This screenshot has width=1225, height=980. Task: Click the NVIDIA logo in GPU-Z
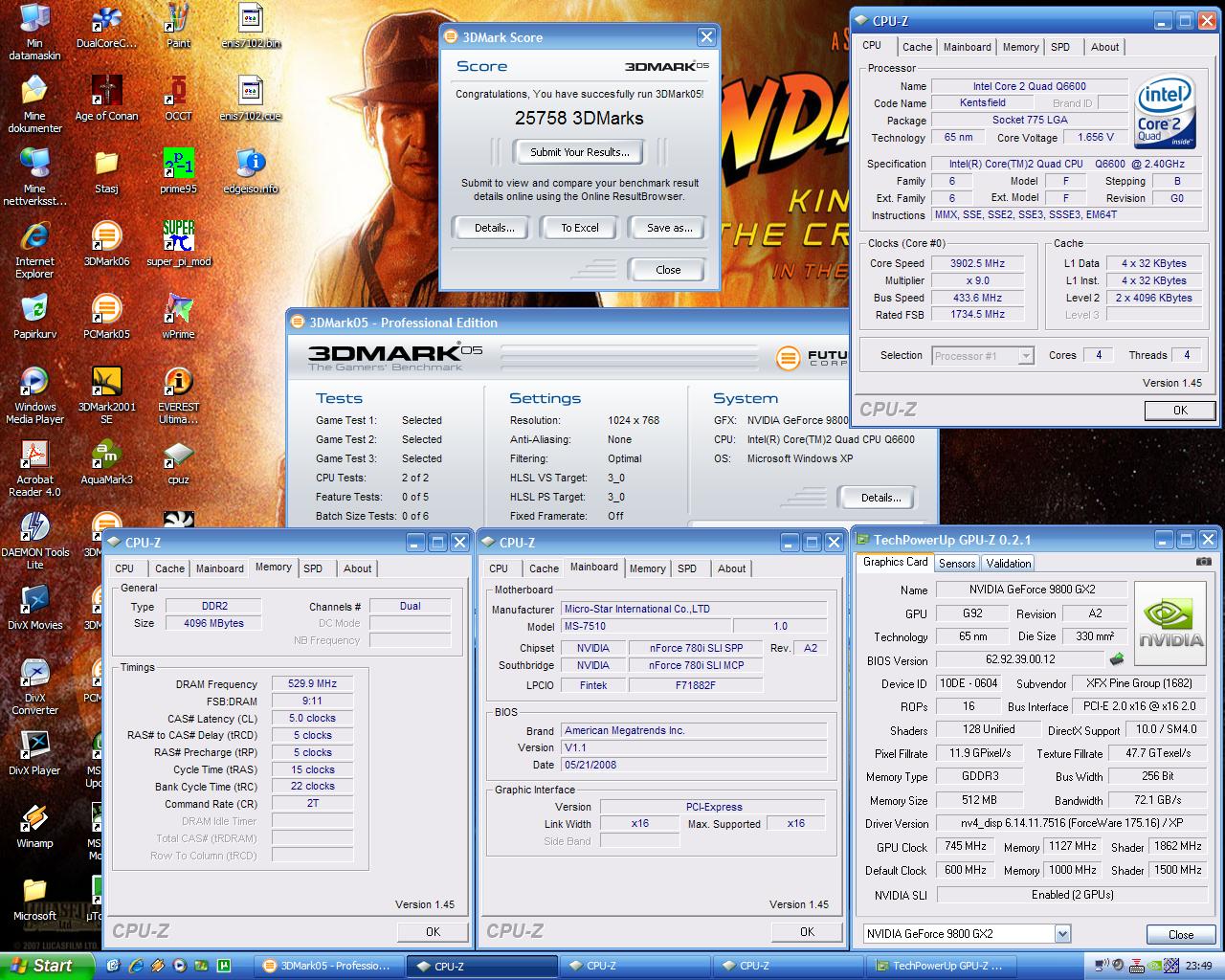tap(1169, 622)
